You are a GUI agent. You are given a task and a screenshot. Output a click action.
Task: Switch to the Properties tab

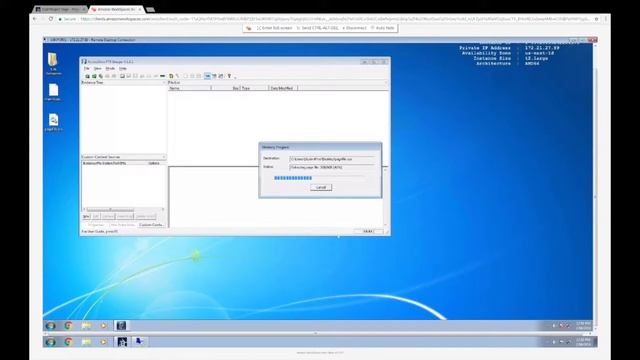[96, 225]
